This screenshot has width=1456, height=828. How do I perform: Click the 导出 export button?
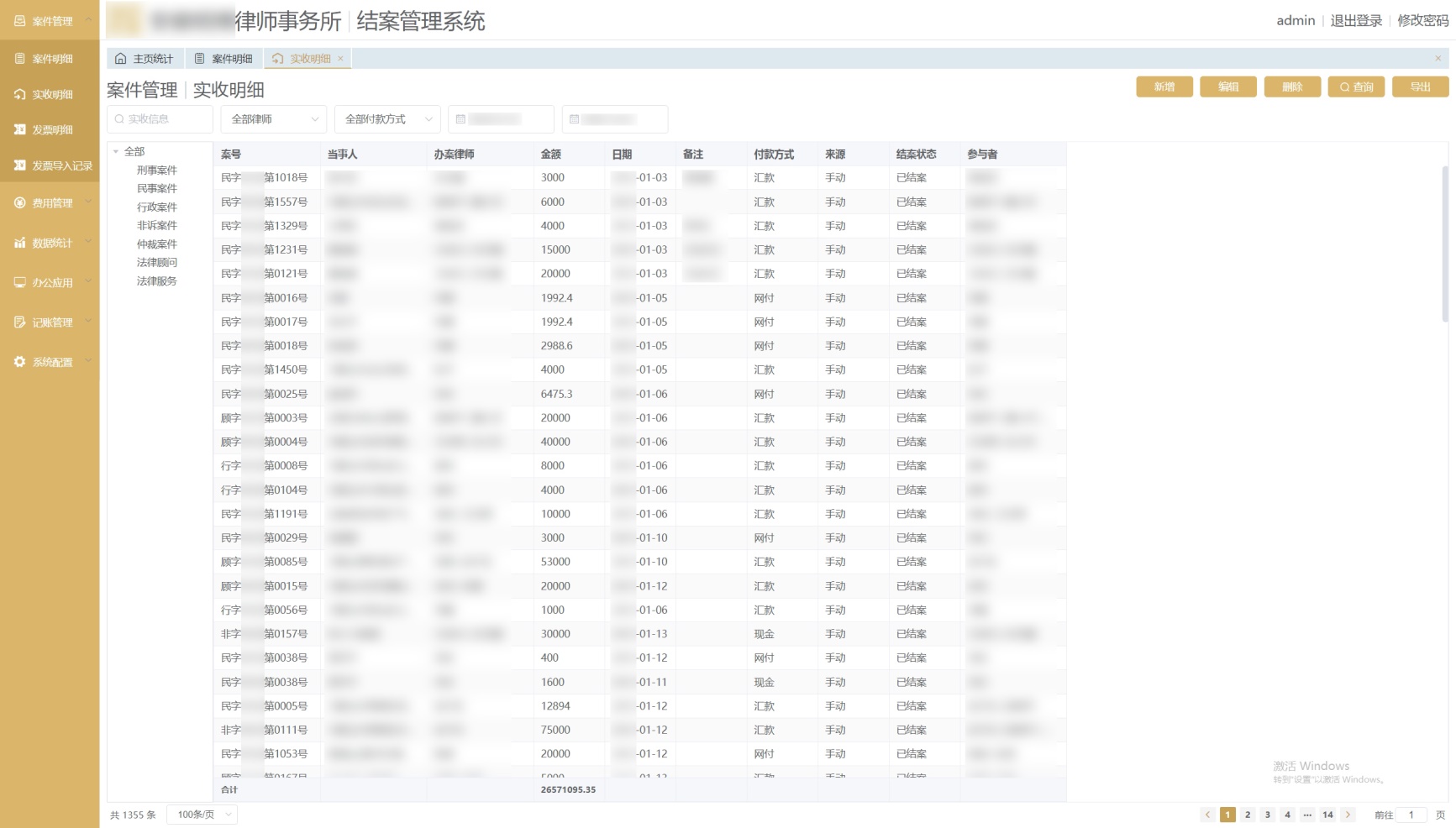(x=1420, y=87)
